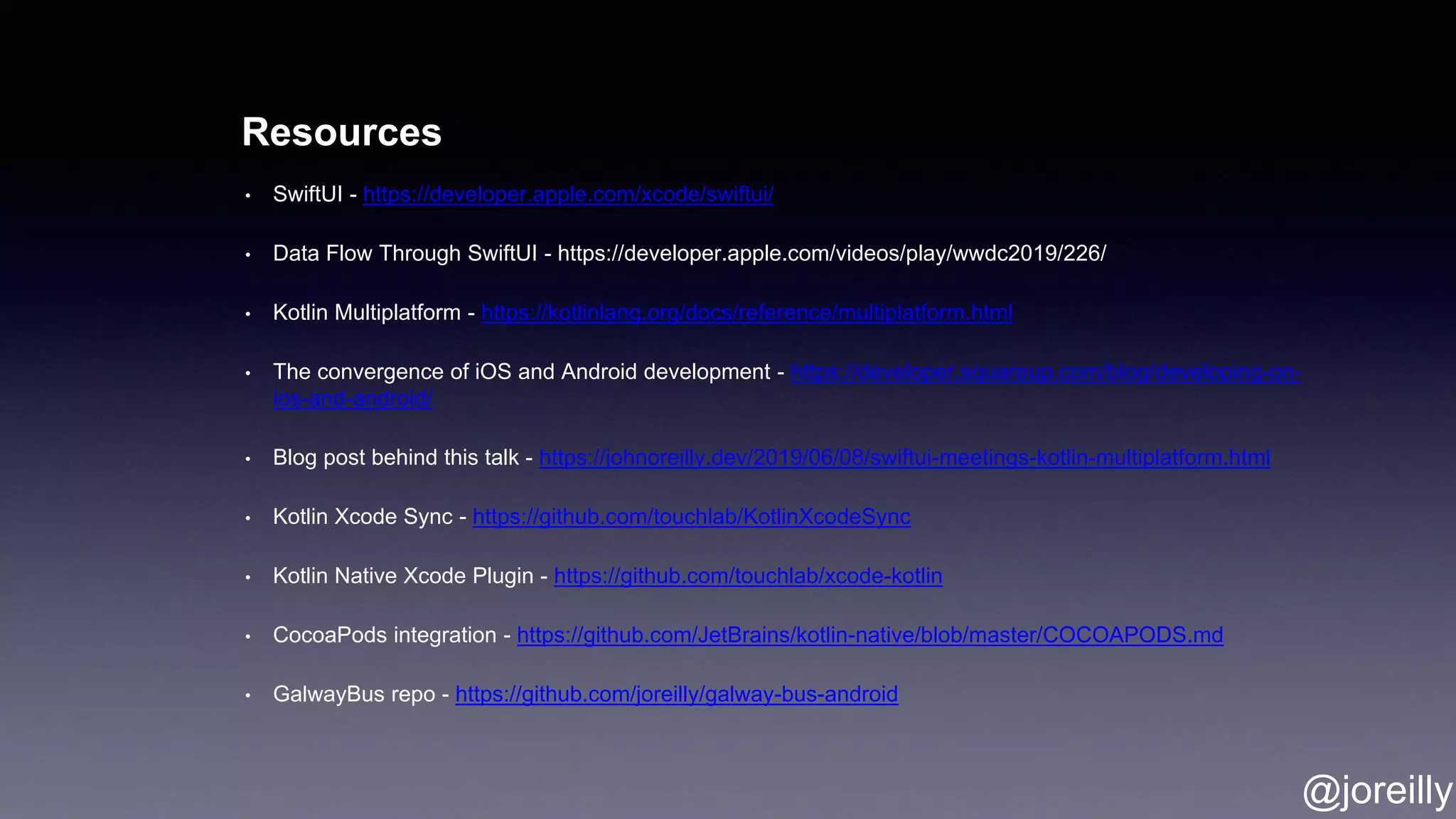
Task: Click the 'Blog post behind this talk' label
Action: pos(395,458)
